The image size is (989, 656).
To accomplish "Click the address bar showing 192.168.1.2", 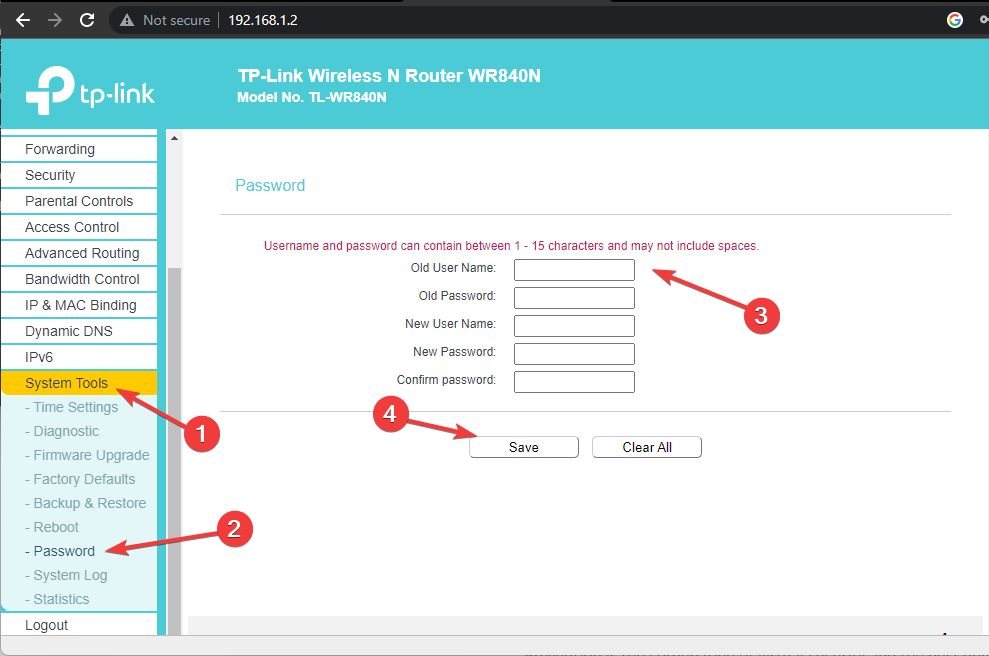I will [262, 20].
